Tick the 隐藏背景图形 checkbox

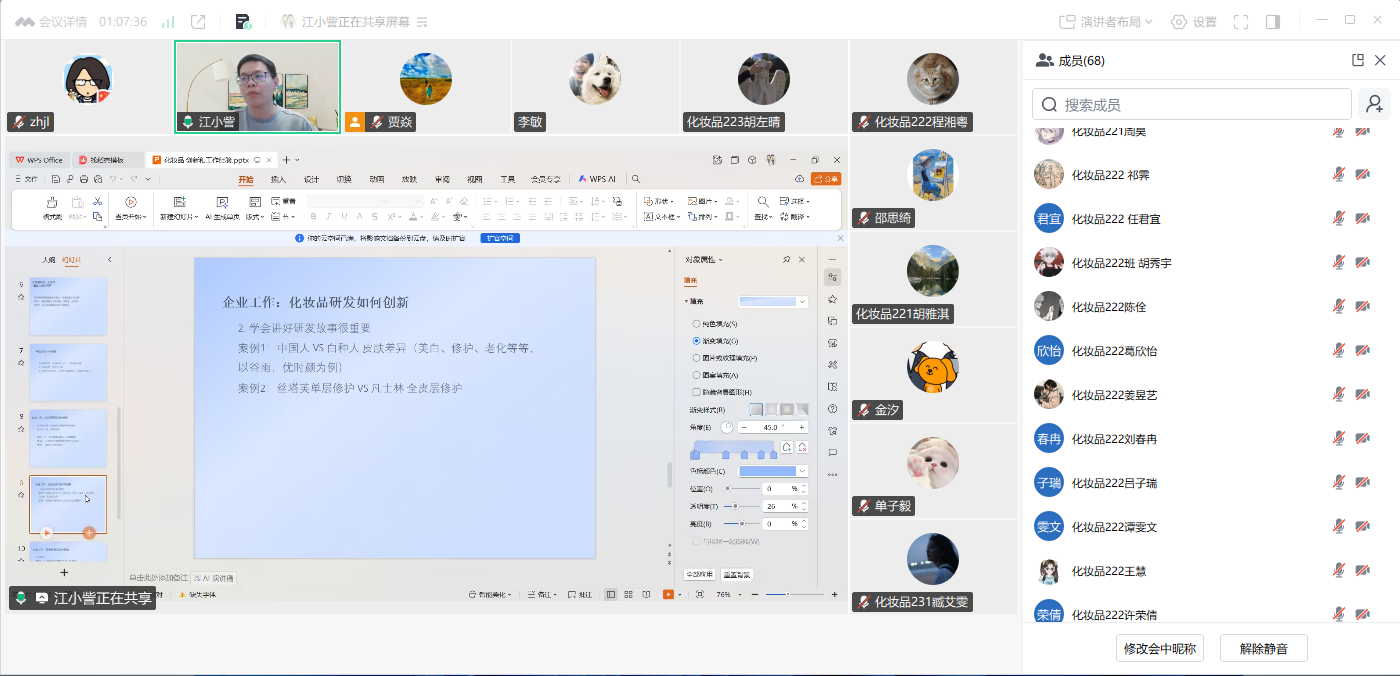tap(696, 392)
